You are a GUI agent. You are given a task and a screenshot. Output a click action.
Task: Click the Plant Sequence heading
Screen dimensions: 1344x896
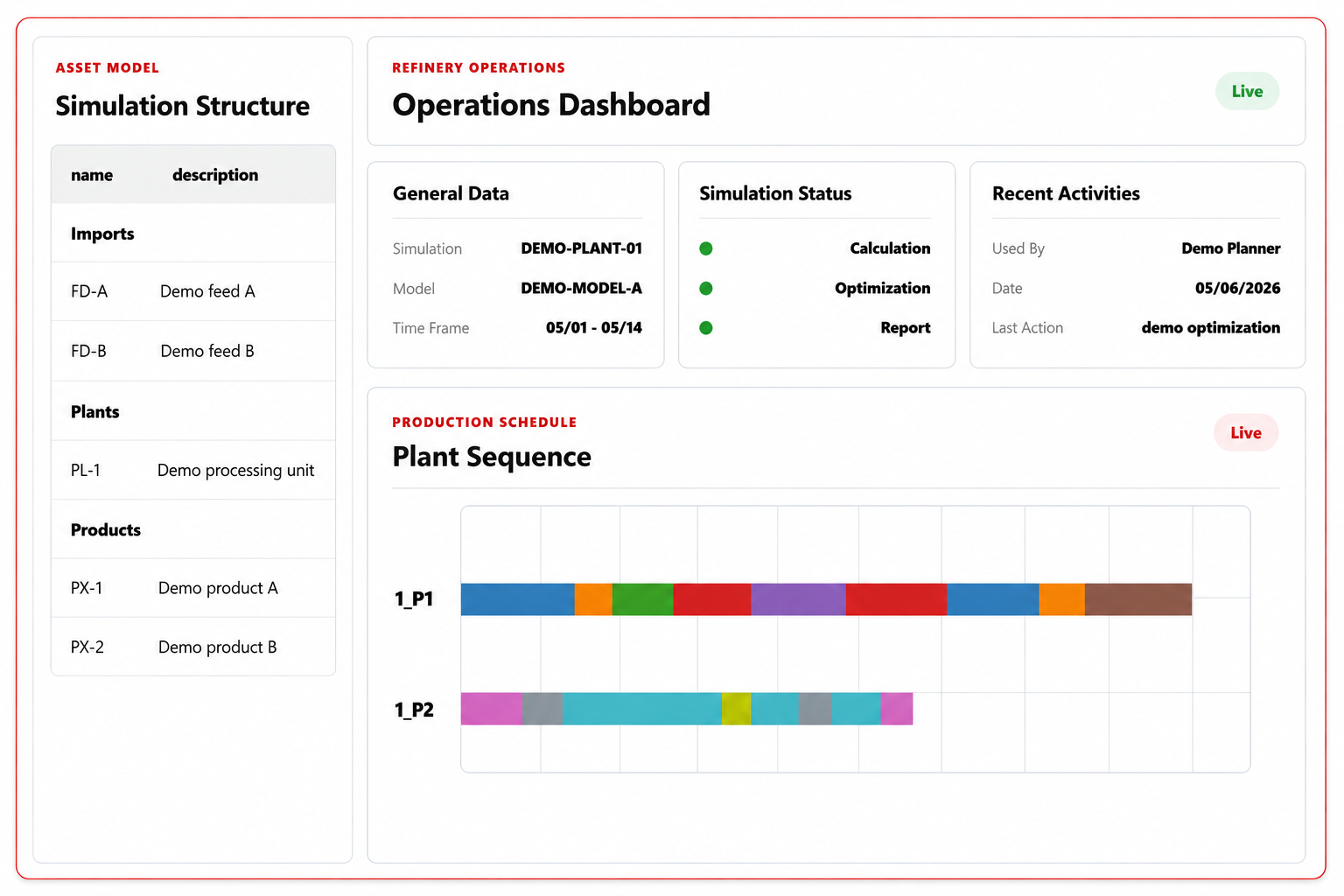tap(492, 457)
